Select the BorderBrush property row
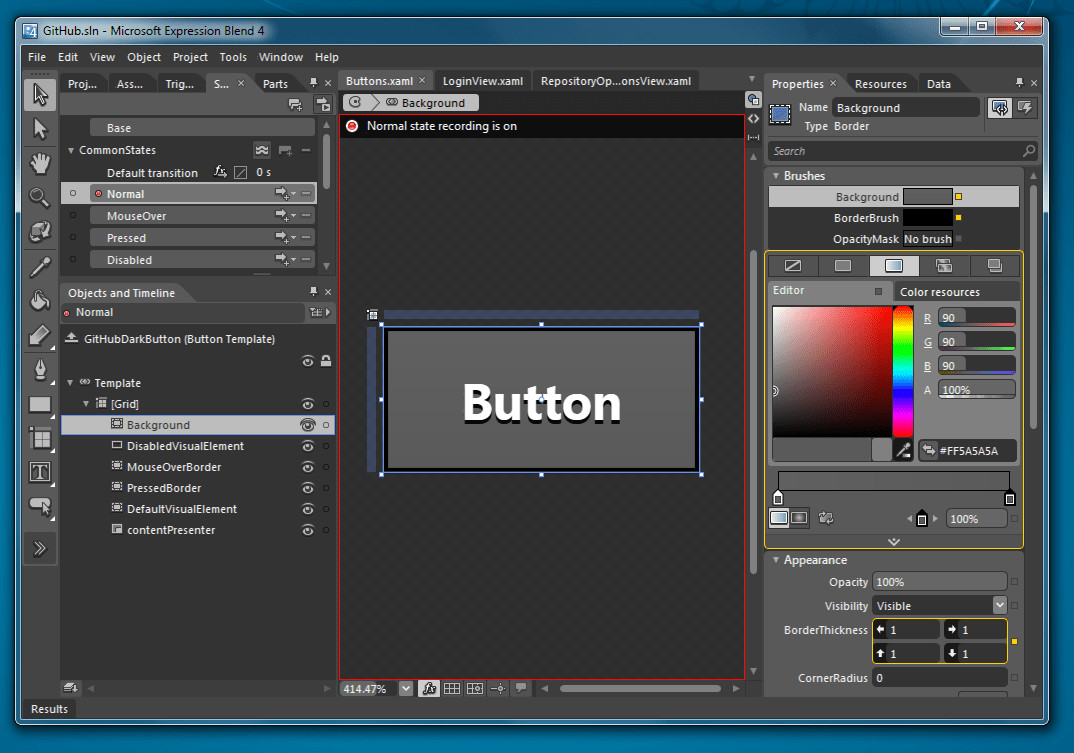The image size is (1074, 753). 866,218
